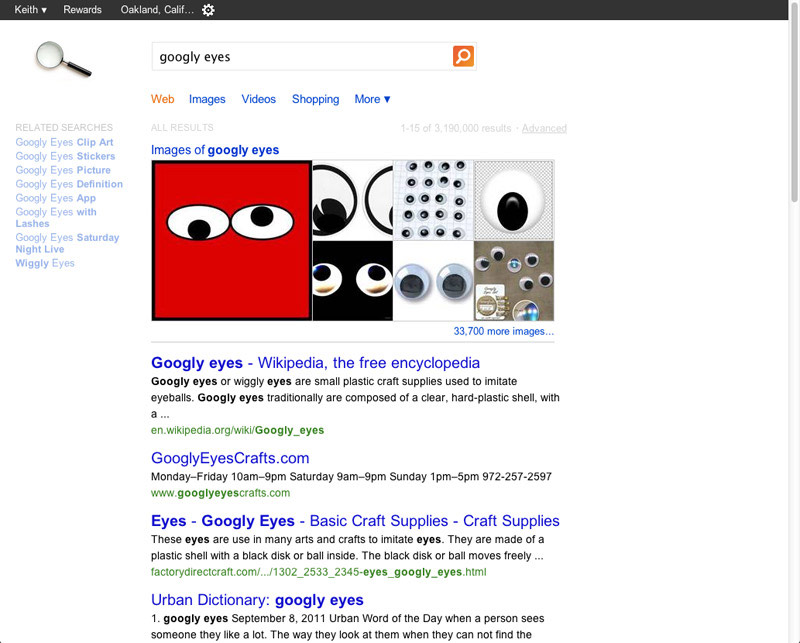Screen dimensions: 800x643
Task: Select related search Googly Eyes Picture
Action: coord(63,170)
